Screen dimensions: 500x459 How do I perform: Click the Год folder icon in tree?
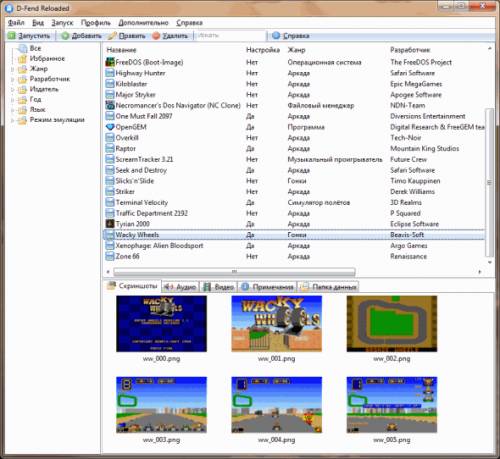(x=22, y=100)
